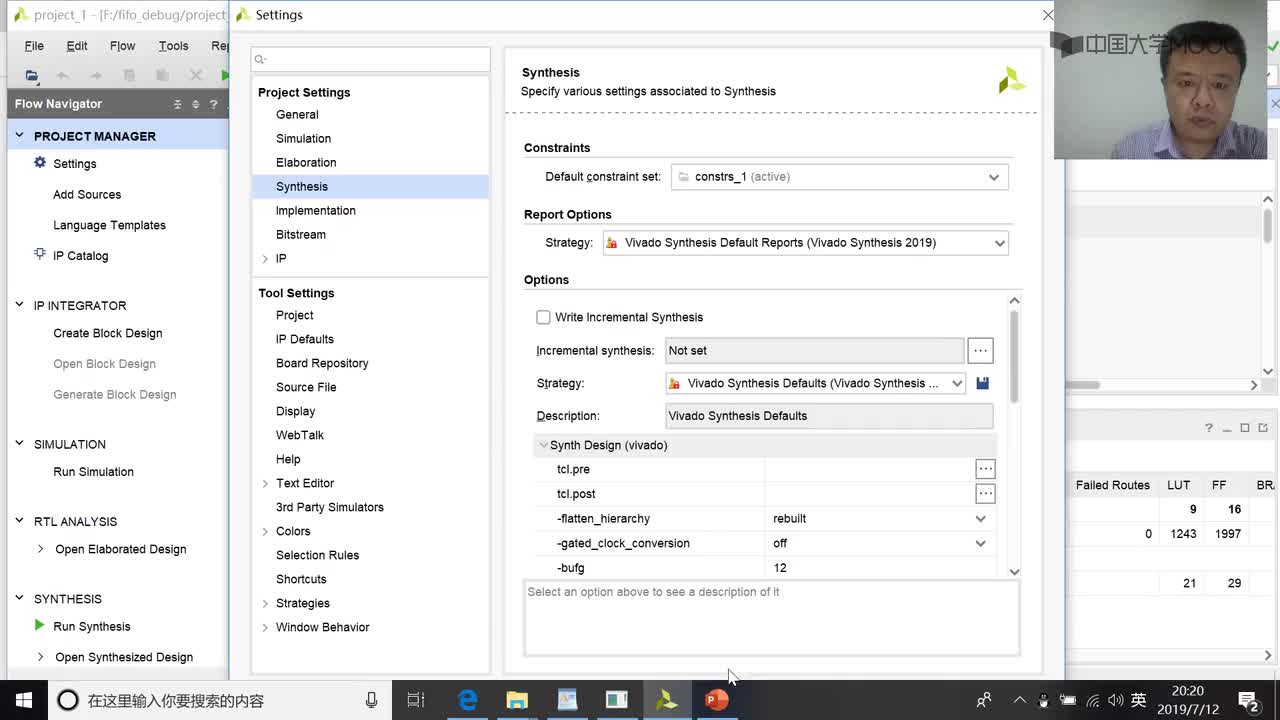This screenshot has height=720, width=1280.
Task: Maximize the design runs panel
Action: point(1245,428)
